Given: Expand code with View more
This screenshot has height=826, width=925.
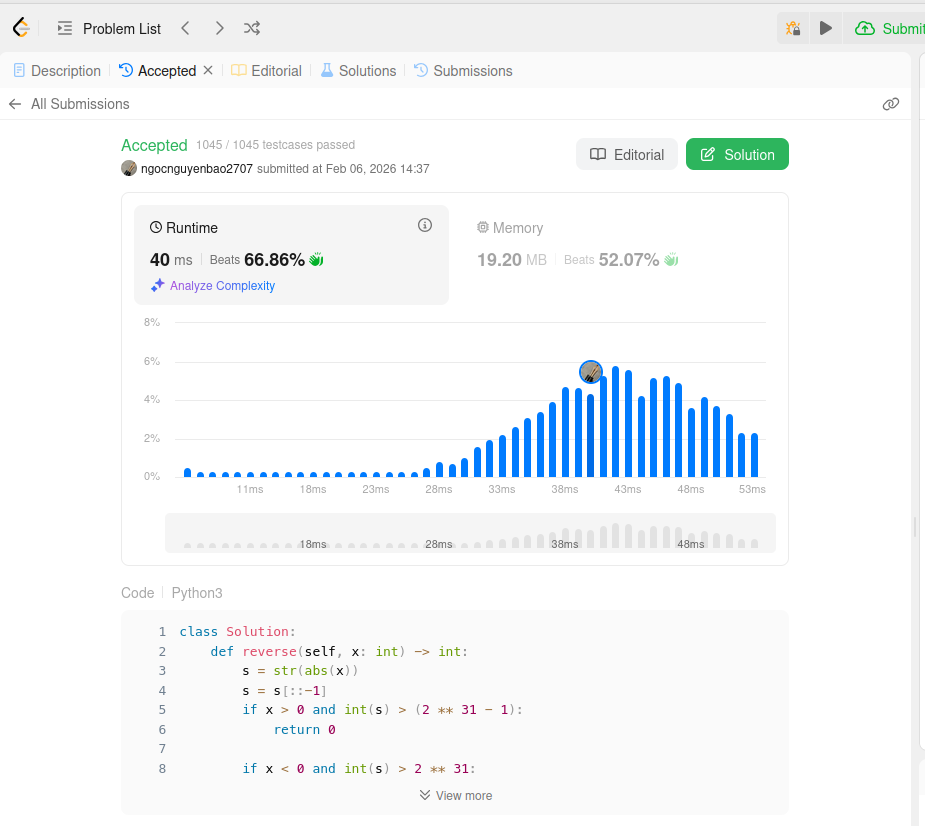Looking at the screenshot, I should (455, 795).
